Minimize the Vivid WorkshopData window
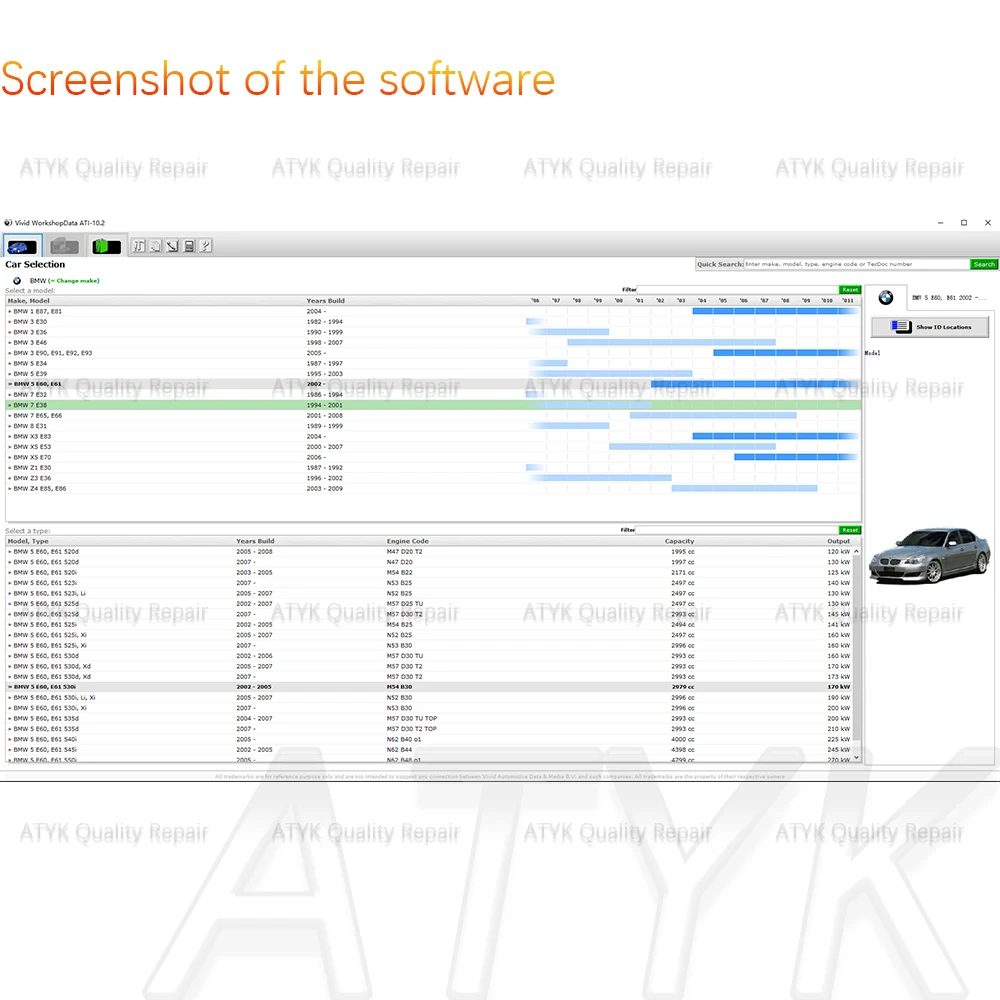The image size is (1000, 1000). click(941, 223)
